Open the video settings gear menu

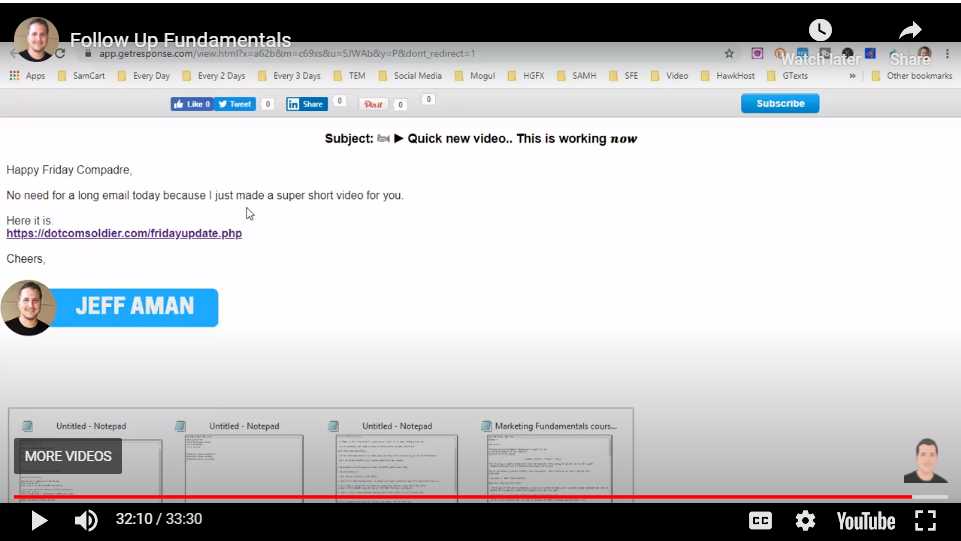tap(805, 520)
